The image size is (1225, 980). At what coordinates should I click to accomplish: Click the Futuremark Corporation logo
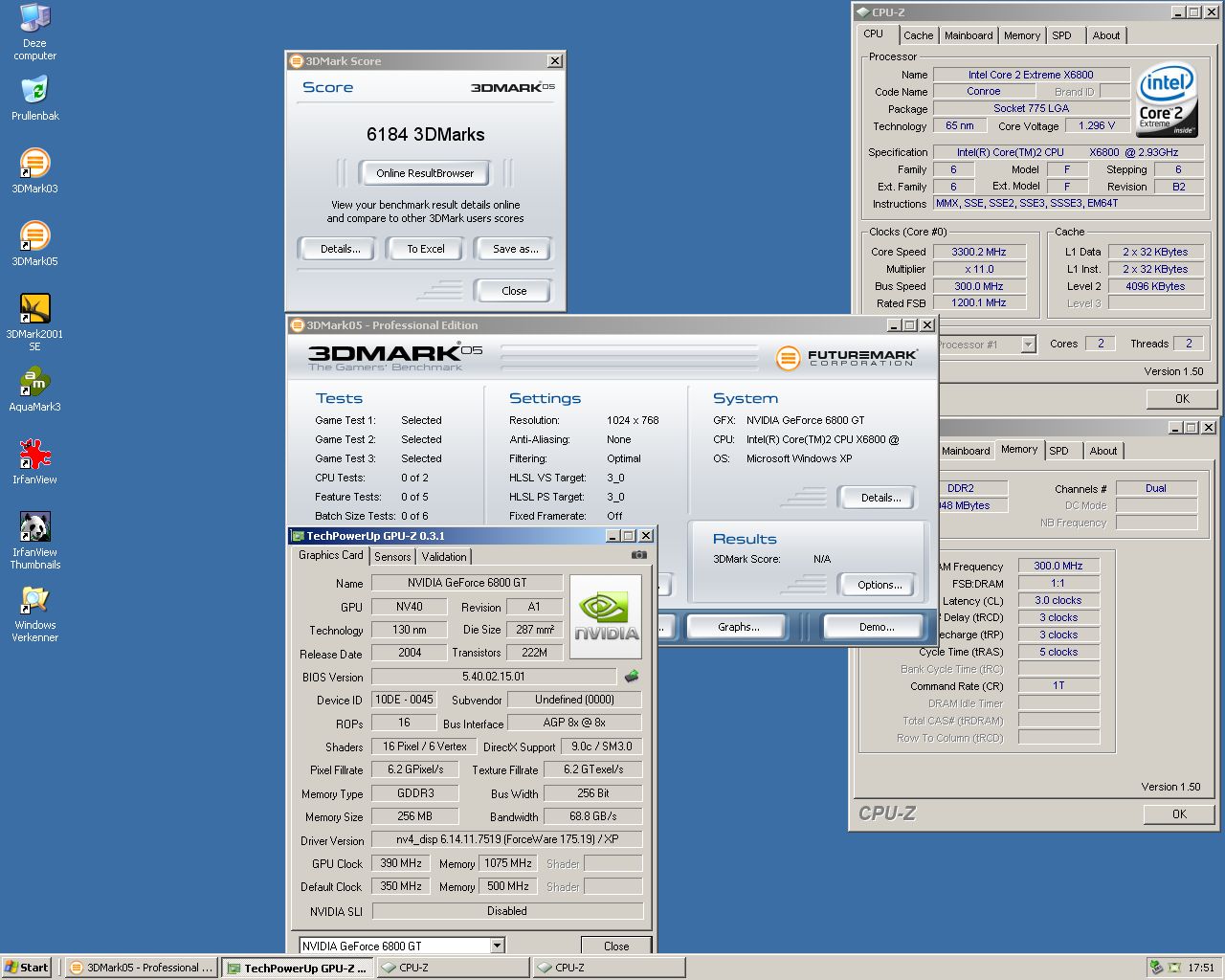[x=846, y=358]
